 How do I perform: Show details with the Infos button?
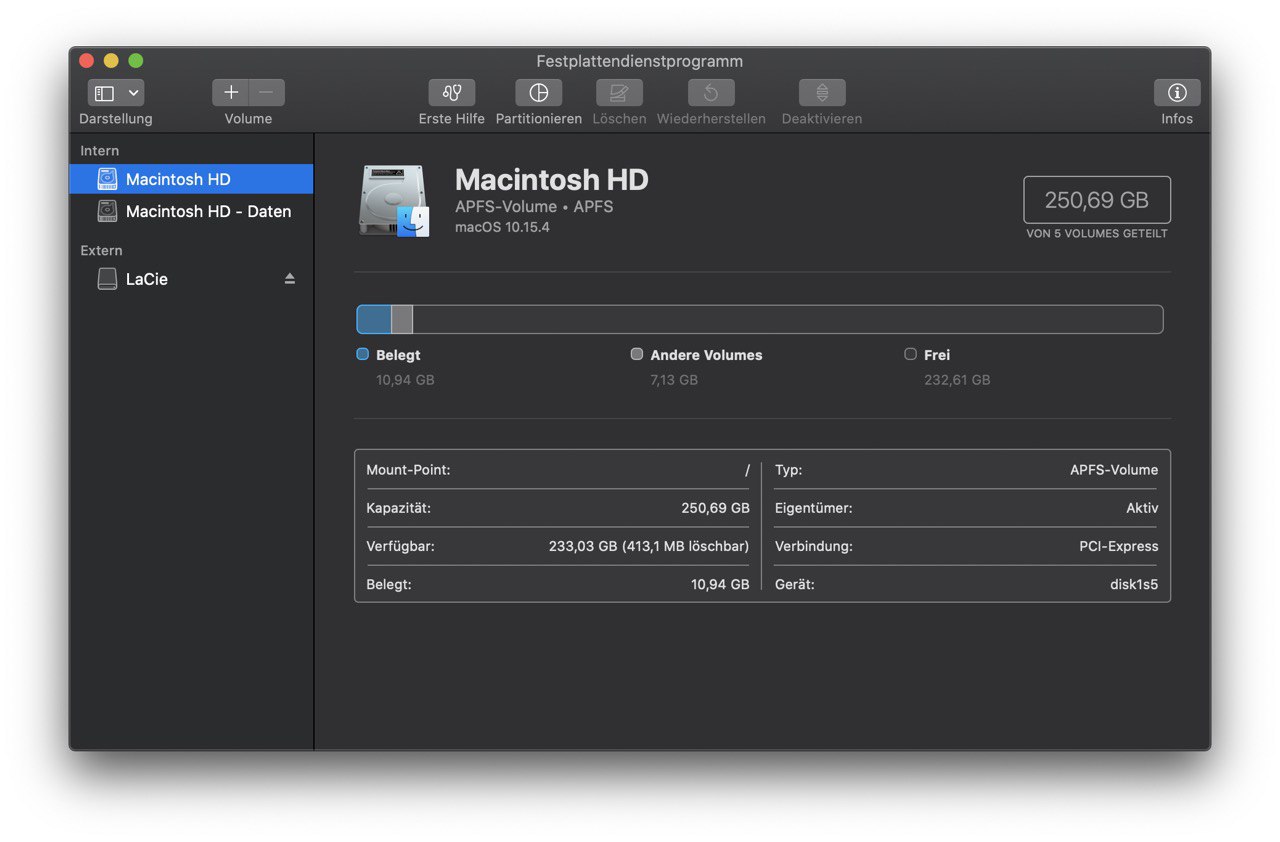point(1177,93)
